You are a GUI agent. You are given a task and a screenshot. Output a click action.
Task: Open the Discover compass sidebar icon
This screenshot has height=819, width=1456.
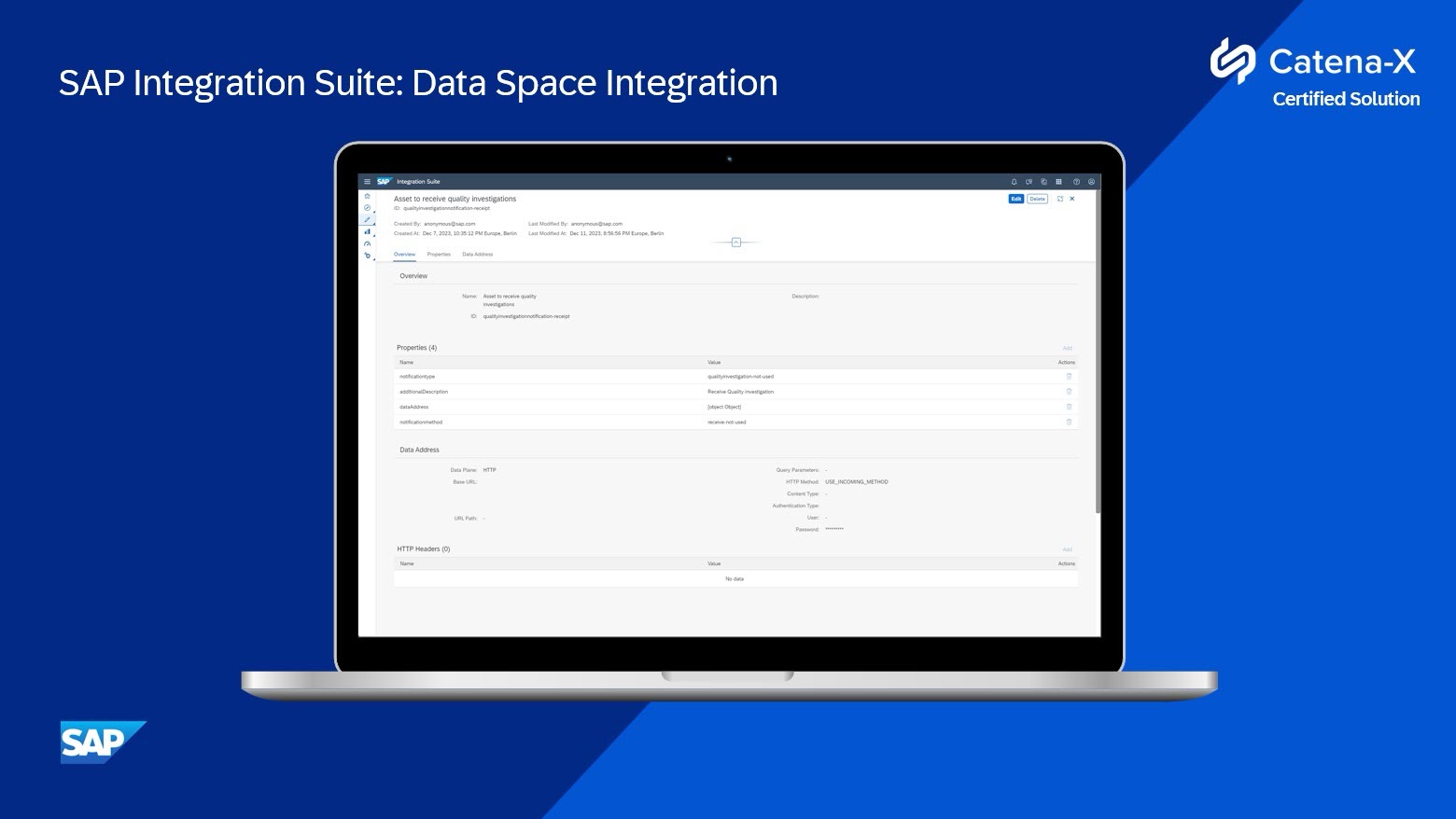(367, 208)
